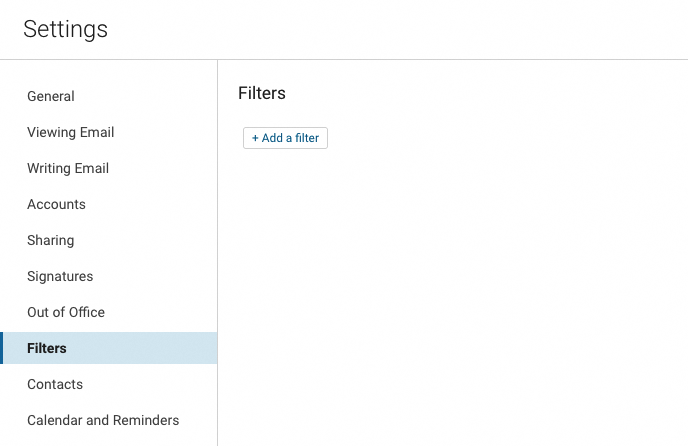Open Calendar and Reminders settings

pyautogui.click(x=103, y=421)
